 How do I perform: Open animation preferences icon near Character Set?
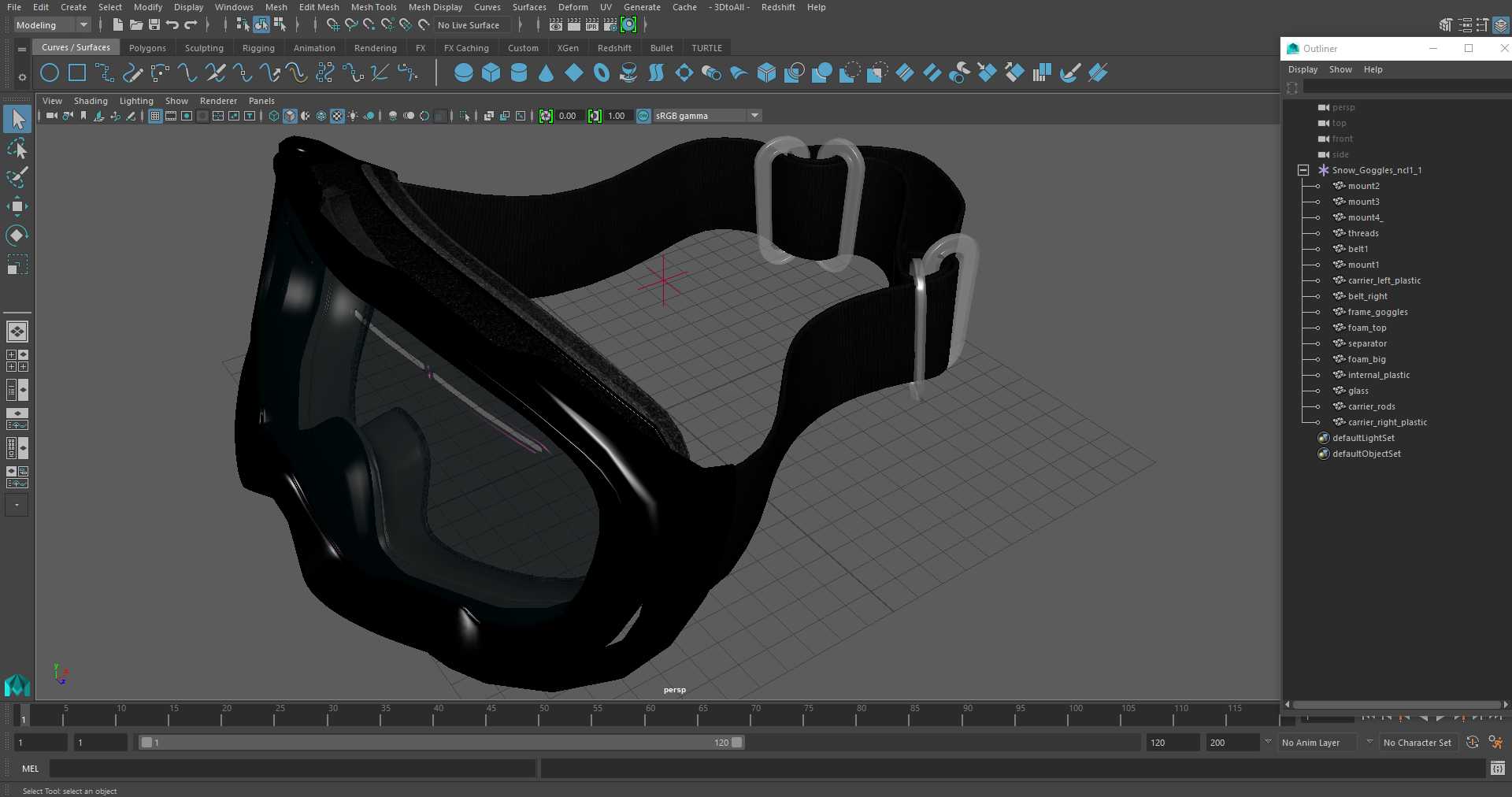click(x=1495, y=742)
